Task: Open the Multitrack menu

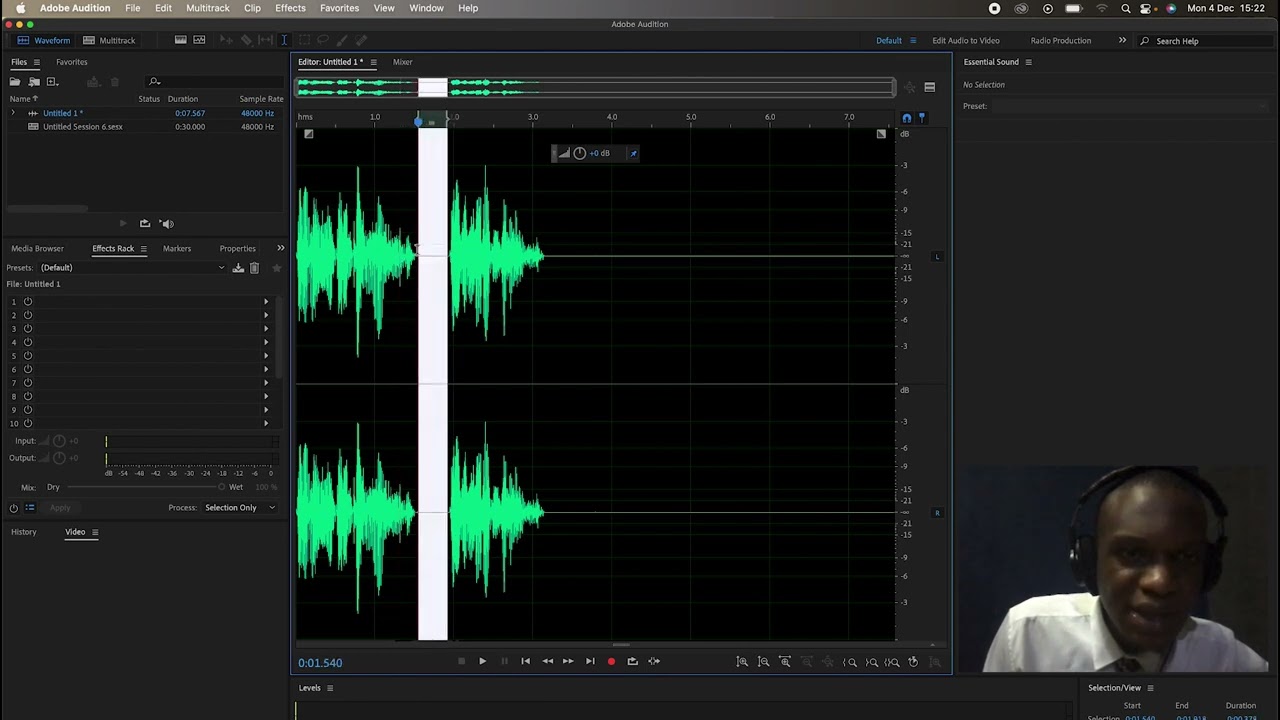Action: [x=207, y=8]
